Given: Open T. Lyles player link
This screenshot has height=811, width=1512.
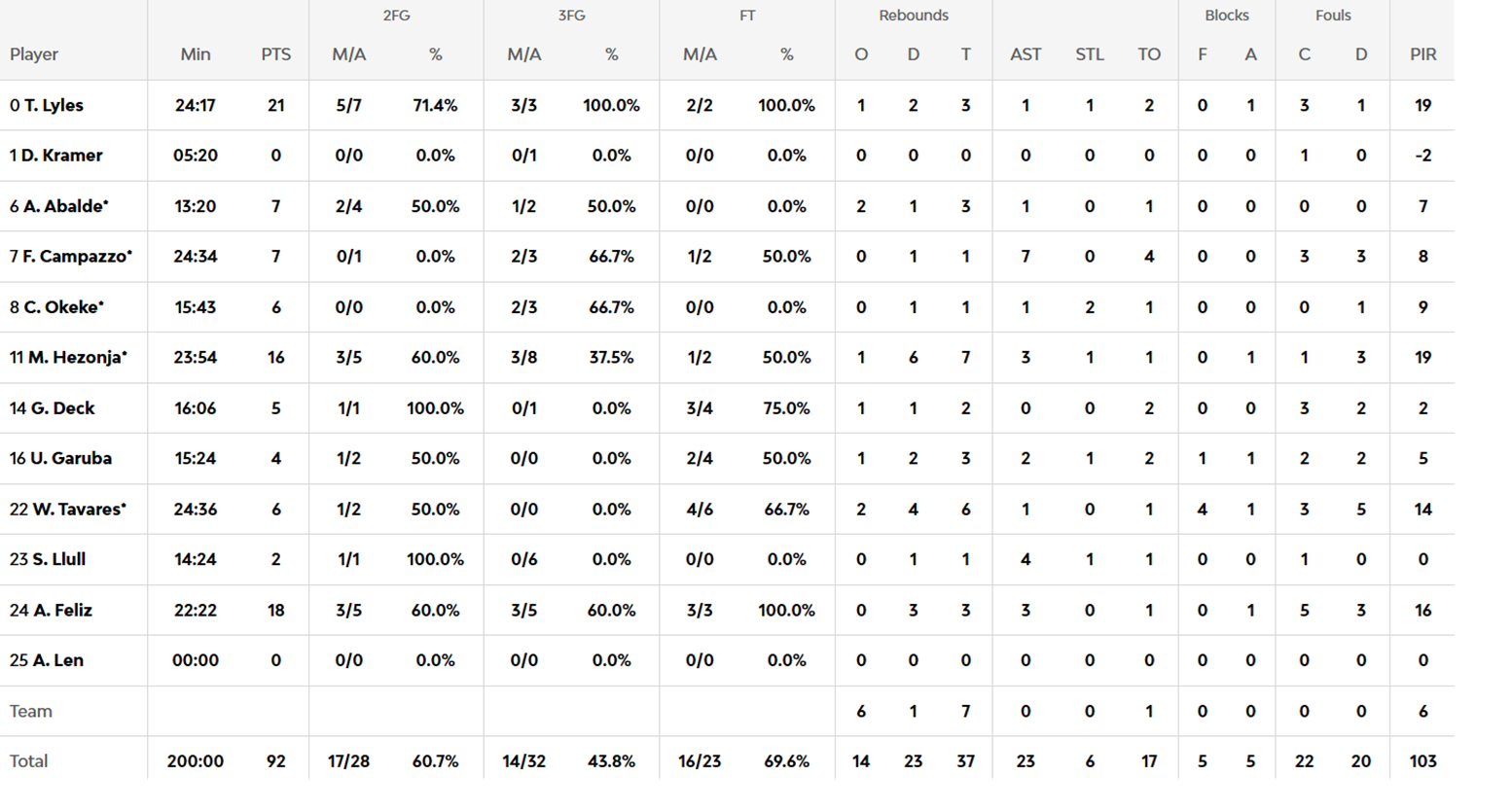Looking at the screenshot, I should pos(54,105).
